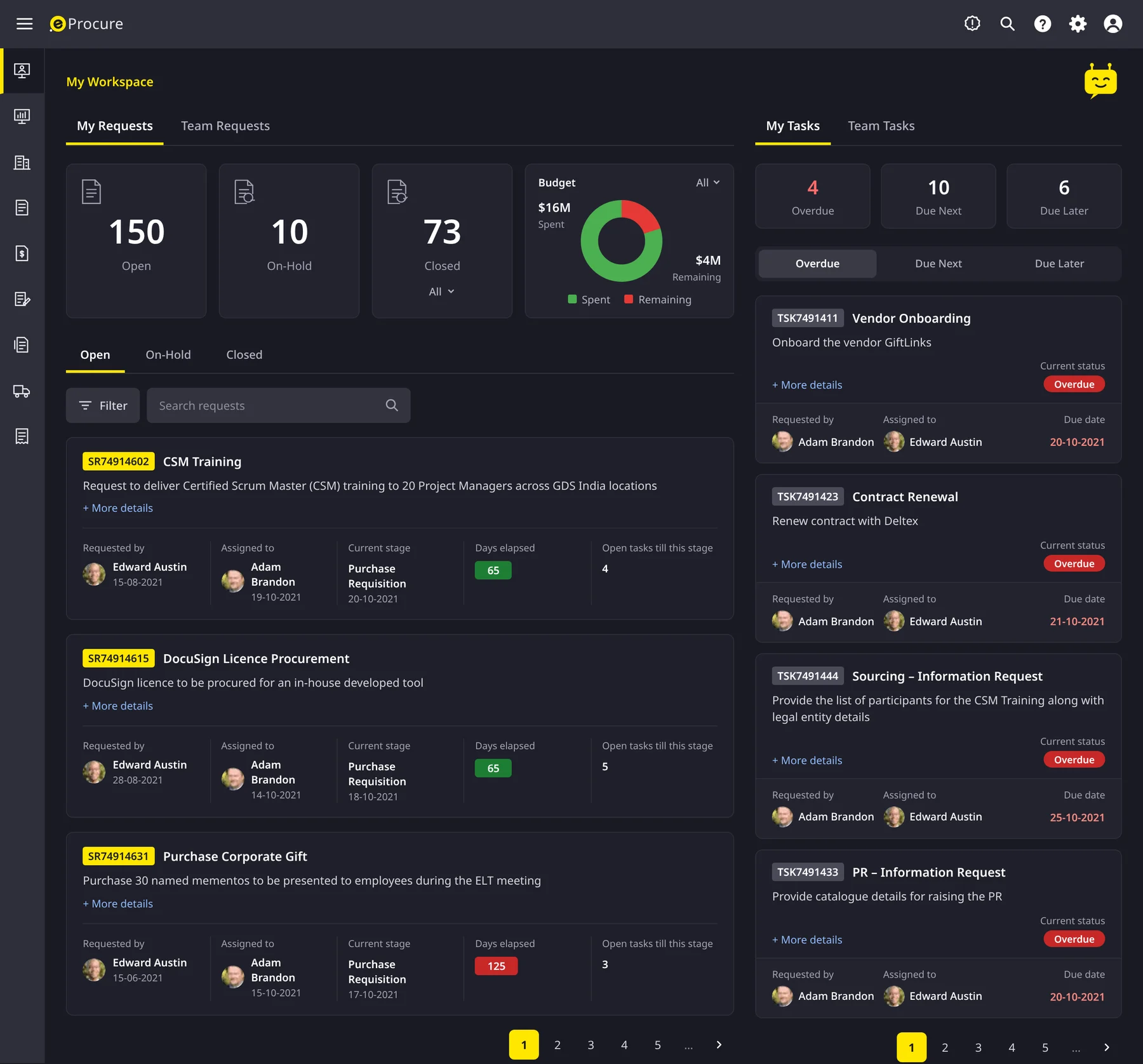Click the 125 days elapsed badge
The width and height of the screenshot is (1143, 1064).
497,966
